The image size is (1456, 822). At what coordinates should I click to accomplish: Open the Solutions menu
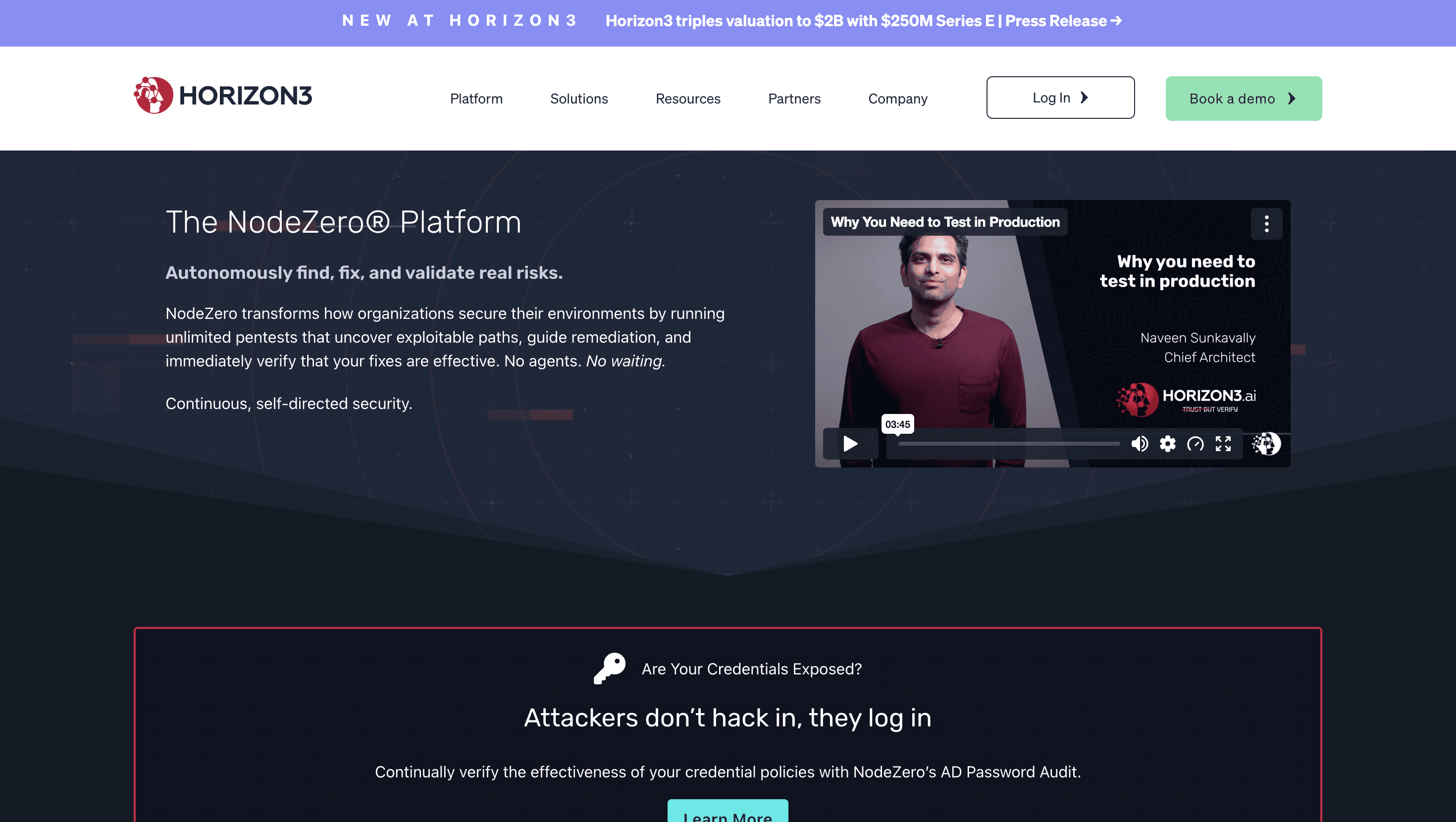pos(579,99)
